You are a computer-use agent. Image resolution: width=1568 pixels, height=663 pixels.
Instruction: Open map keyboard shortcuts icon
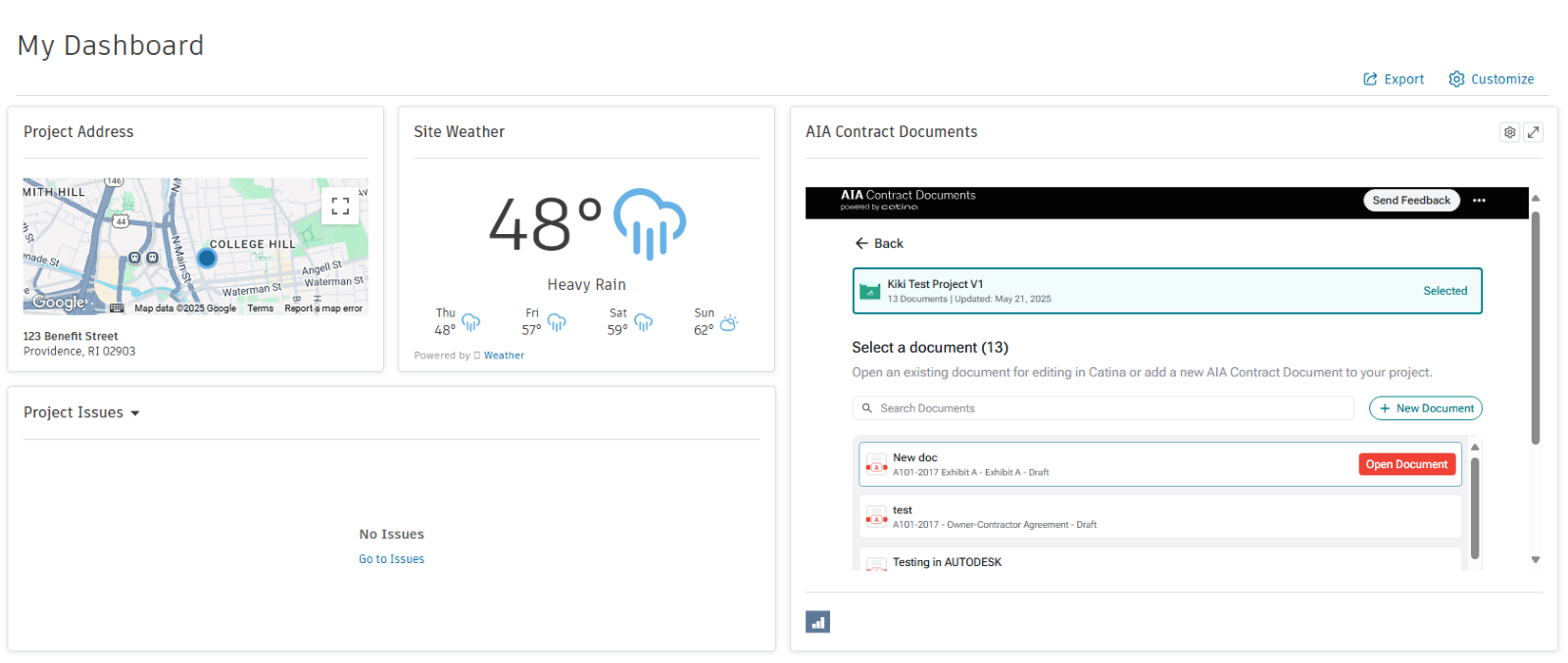[x=117, y=308]
